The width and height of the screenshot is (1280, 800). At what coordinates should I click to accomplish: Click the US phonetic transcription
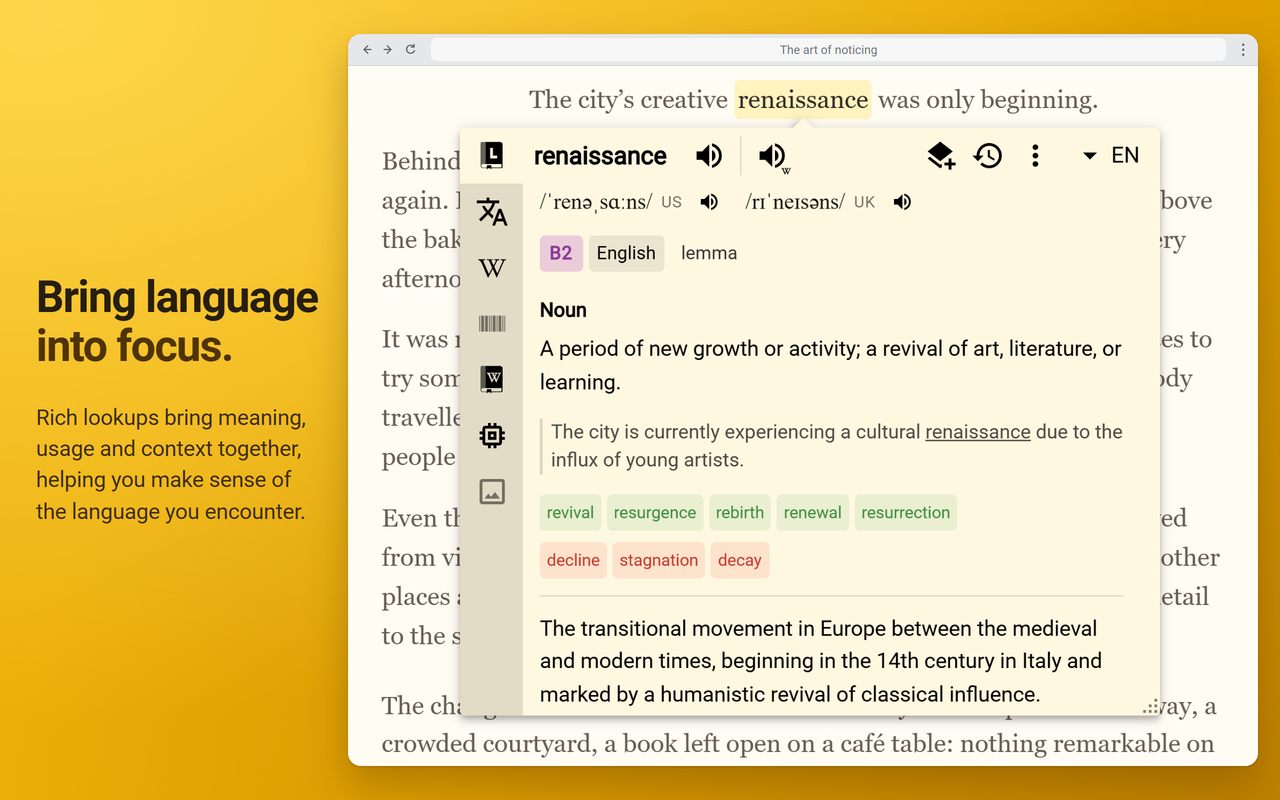click(x=596, y=202)
